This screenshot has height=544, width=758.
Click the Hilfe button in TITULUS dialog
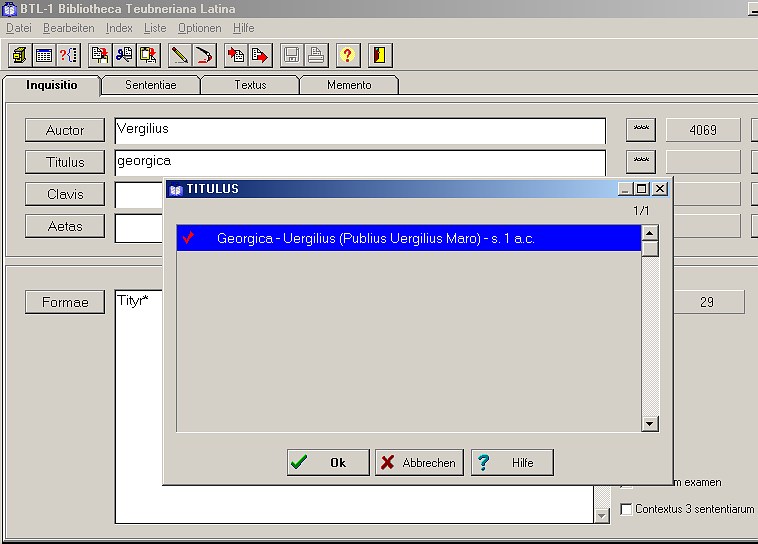click(512, 463)
